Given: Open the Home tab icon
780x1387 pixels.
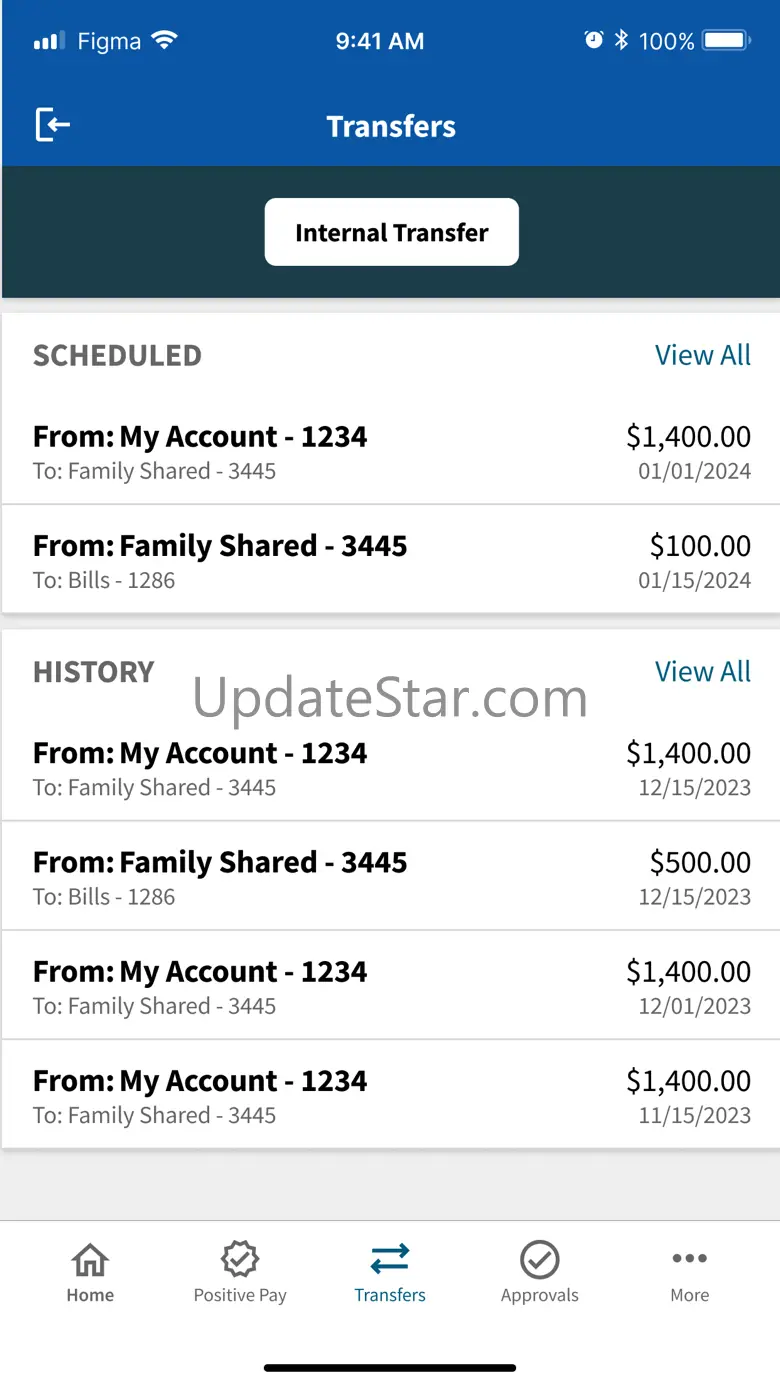Looking at the screenshot, I should 90,1259.
